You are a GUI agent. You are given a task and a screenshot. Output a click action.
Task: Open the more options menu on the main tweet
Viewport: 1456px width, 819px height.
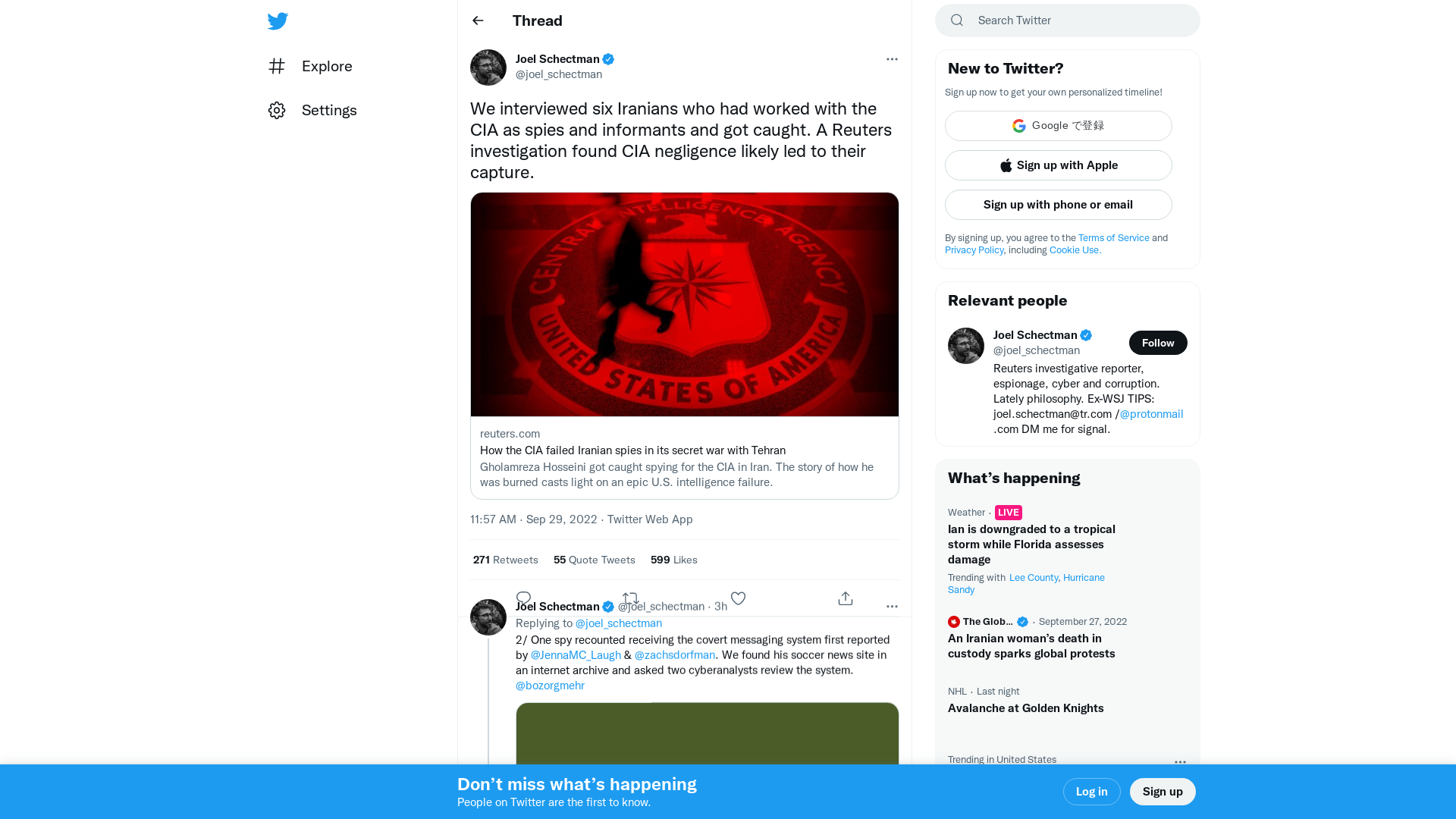(x=892, y=59)
